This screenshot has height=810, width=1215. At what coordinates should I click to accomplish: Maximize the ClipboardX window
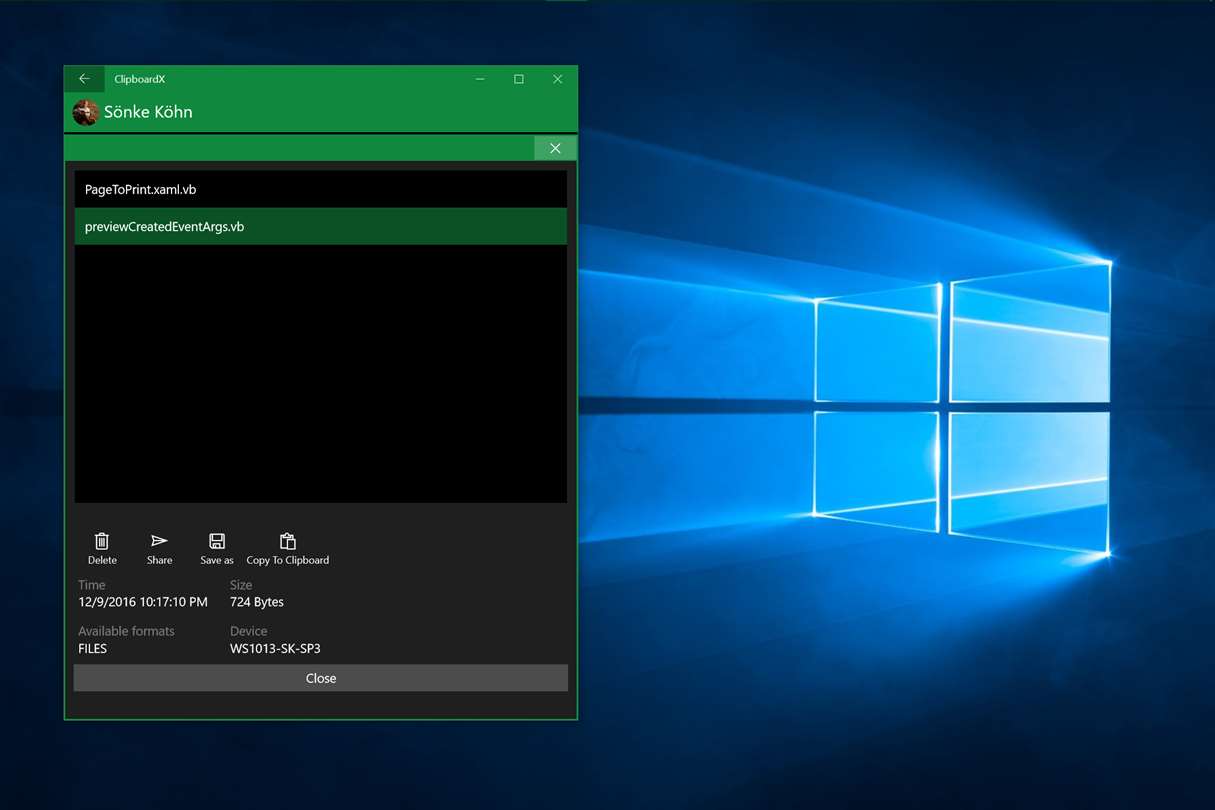click(x=519, y=79)
